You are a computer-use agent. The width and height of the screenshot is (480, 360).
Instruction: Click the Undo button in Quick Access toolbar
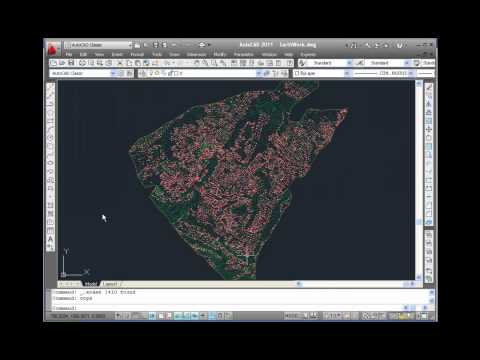(x=174, y=45)
